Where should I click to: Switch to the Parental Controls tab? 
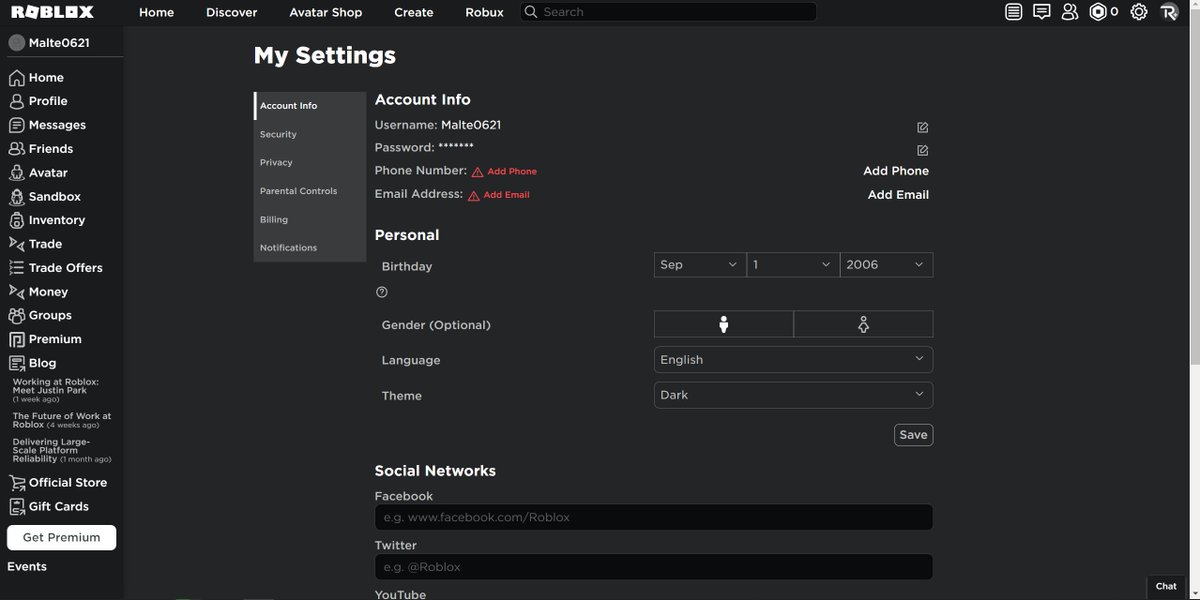[x=310, y=191]
